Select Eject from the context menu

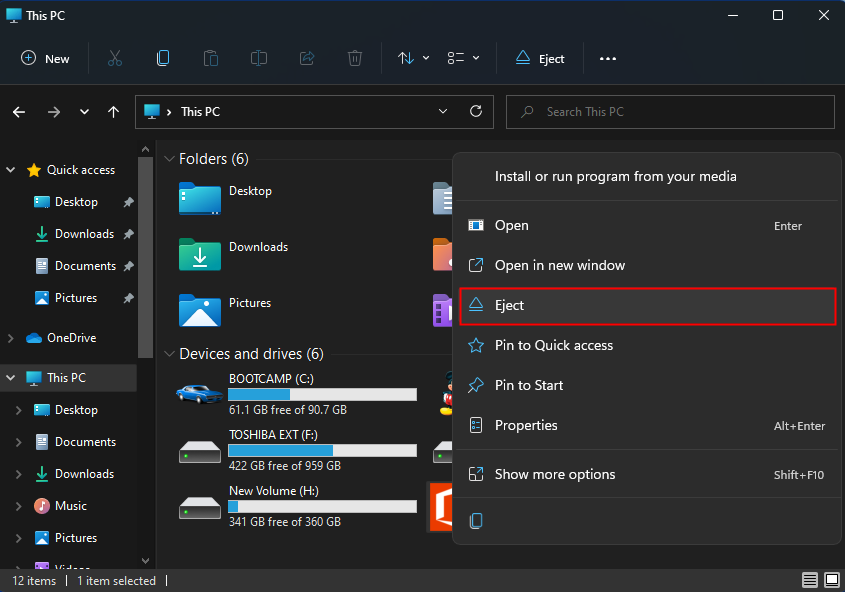(647, 305)
